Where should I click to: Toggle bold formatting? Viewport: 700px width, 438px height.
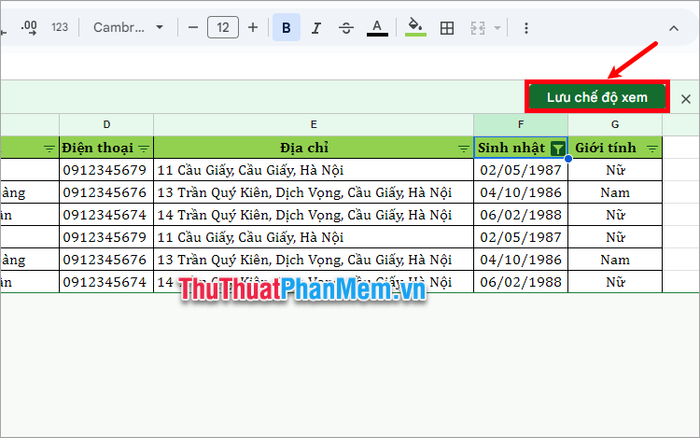pos(286,28)
